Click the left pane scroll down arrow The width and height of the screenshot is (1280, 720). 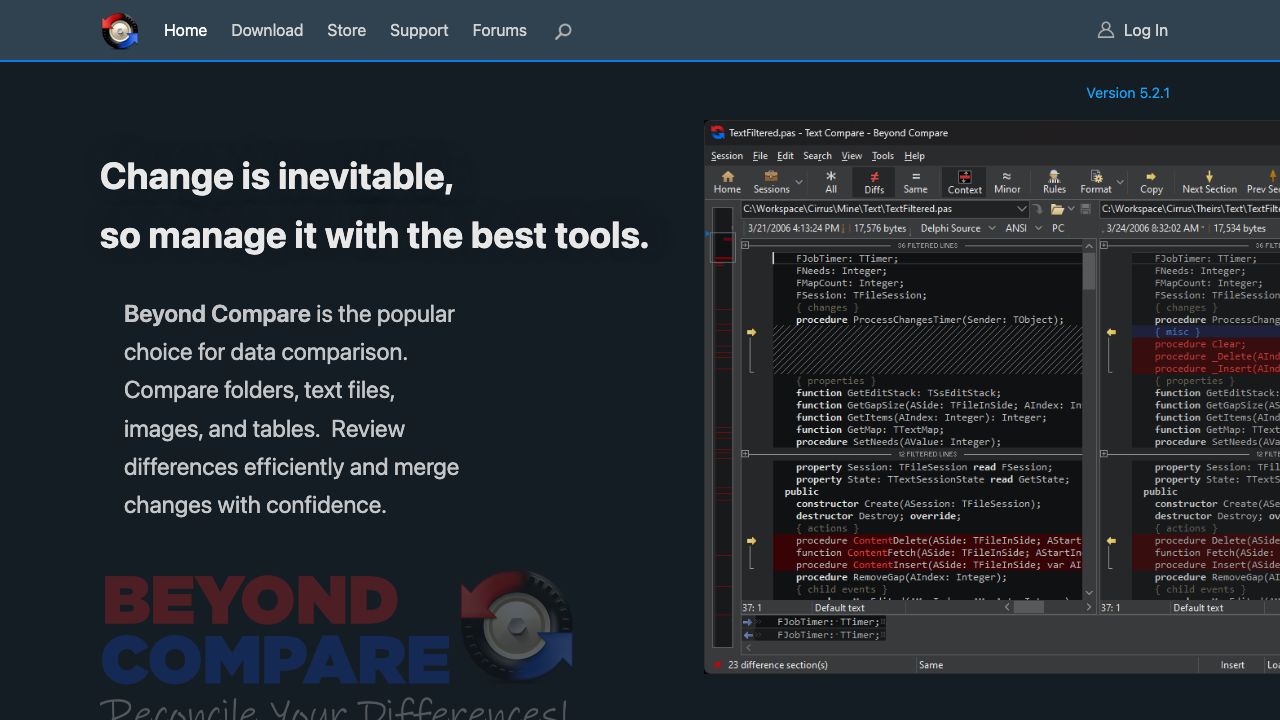[x=1089, y=594]
